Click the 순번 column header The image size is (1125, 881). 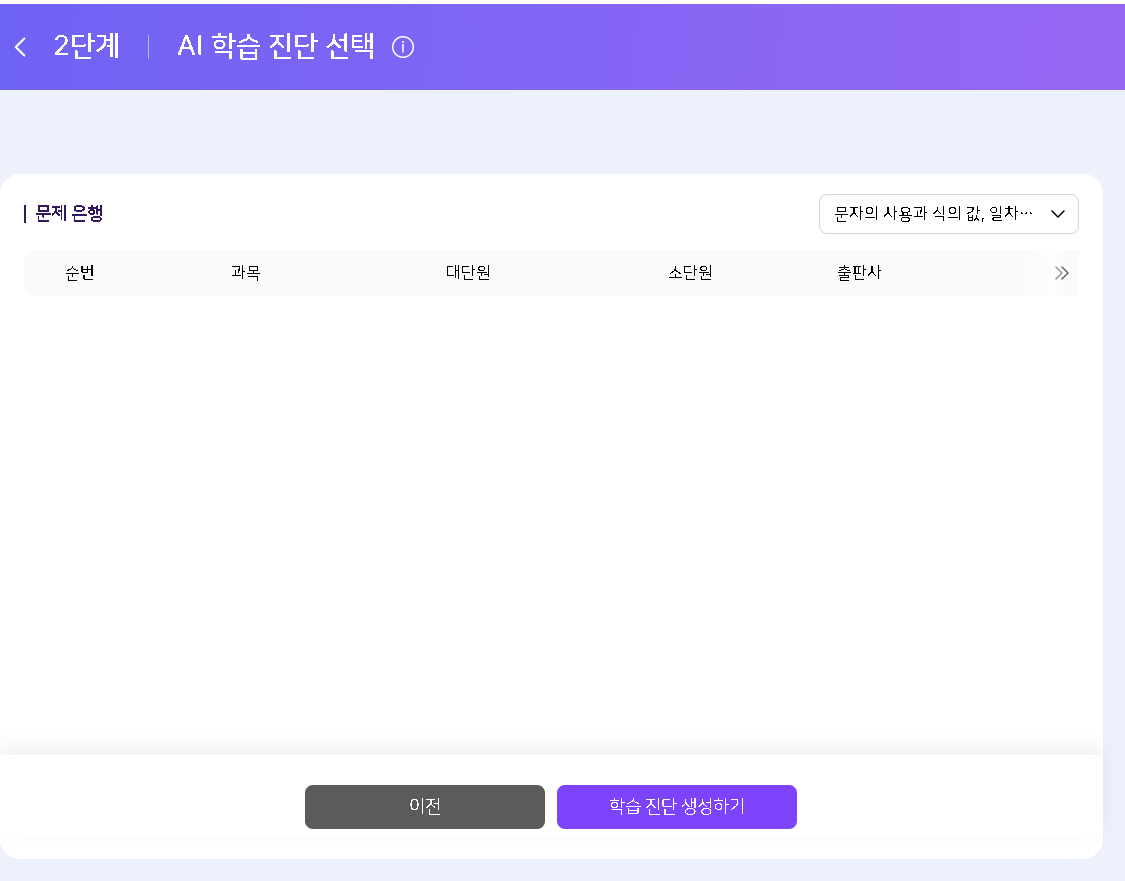(80, 273)
